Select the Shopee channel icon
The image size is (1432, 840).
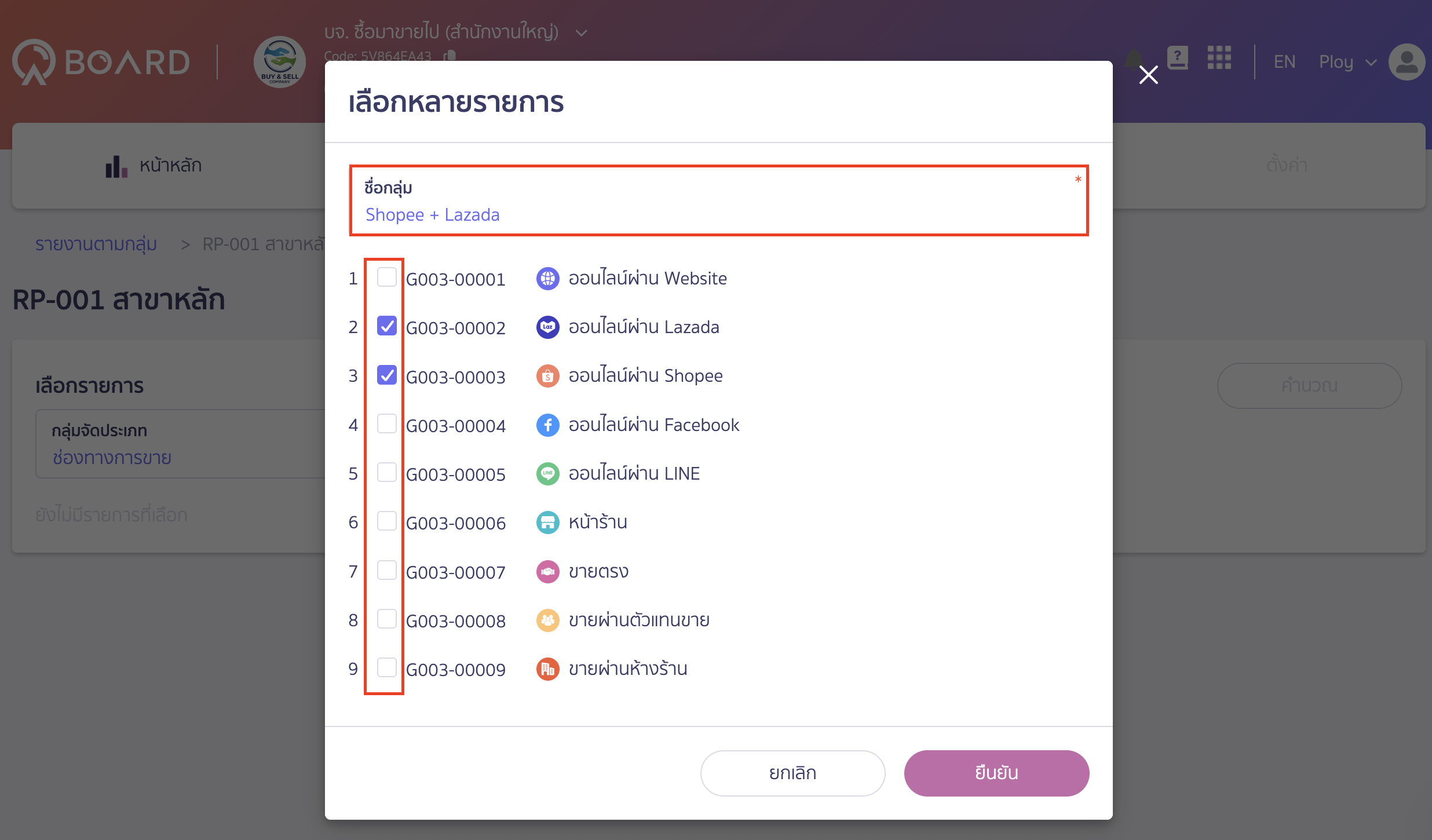[x=547, y=375]
